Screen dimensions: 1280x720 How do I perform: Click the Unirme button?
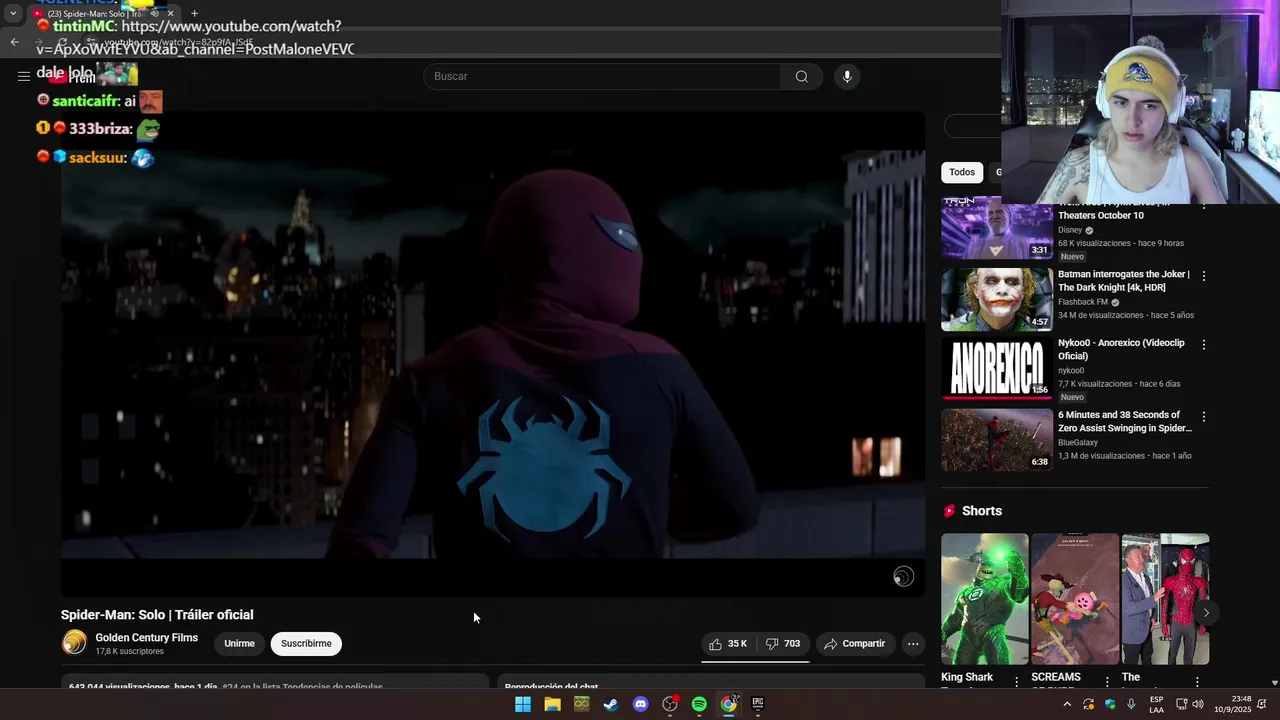coord(239,644)
